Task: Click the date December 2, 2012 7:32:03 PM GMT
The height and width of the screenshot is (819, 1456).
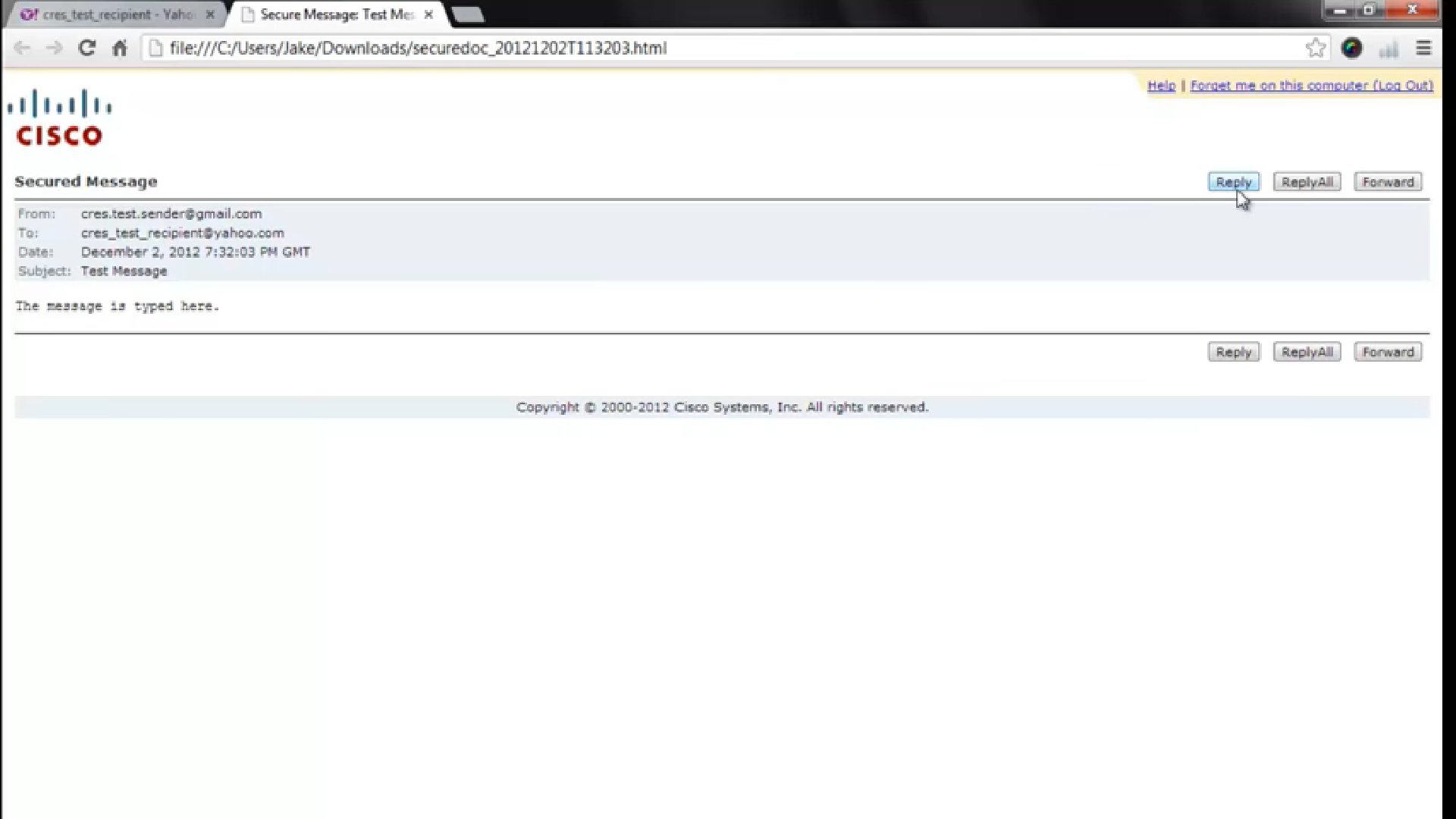Action: (196, 252)
